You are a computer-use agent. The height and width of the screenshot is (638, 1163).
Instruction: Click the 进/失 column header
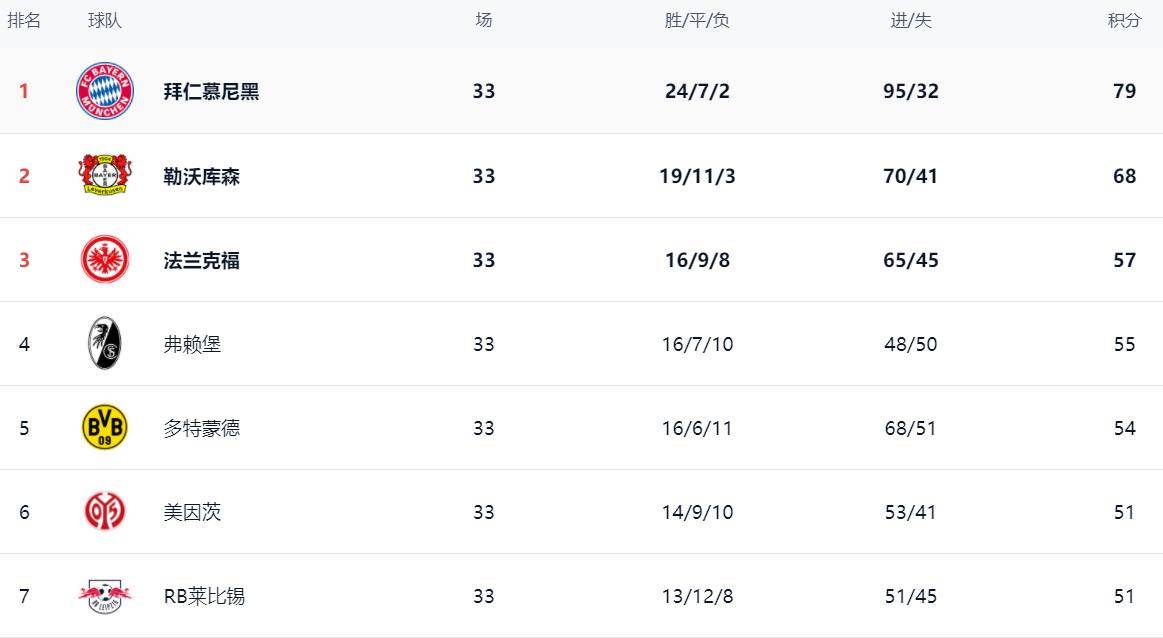click(x=911, y=21)
